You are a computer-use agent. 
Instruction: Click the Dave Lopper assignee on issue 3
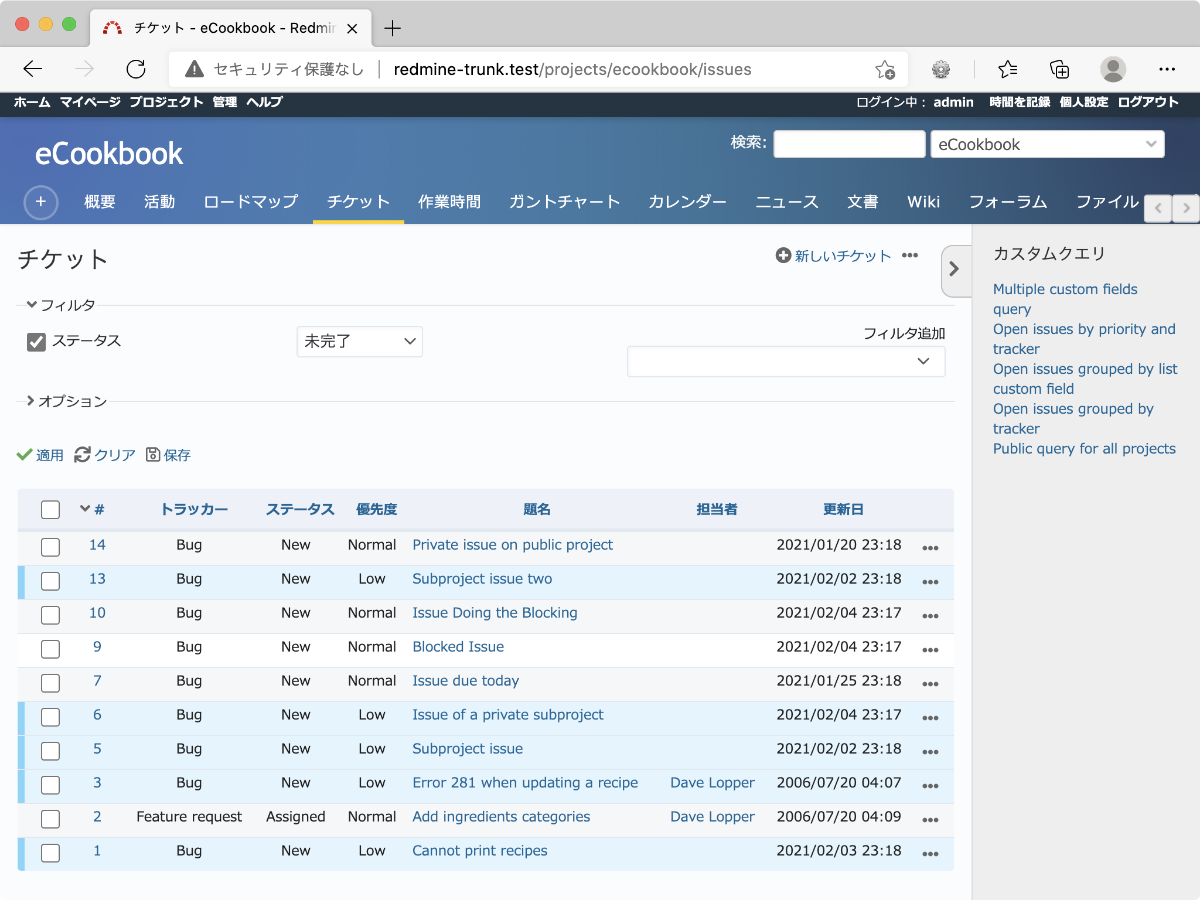pos(712,783)
